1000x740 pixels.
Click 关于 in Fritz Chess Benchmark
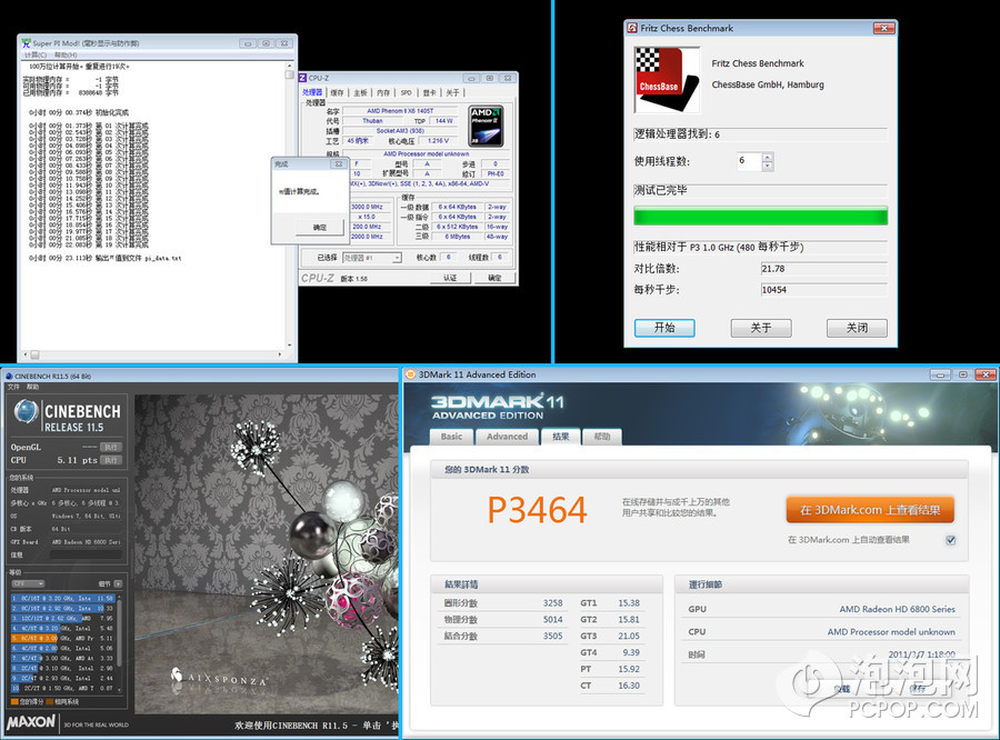pyautogui.click(x=761, y=328)
